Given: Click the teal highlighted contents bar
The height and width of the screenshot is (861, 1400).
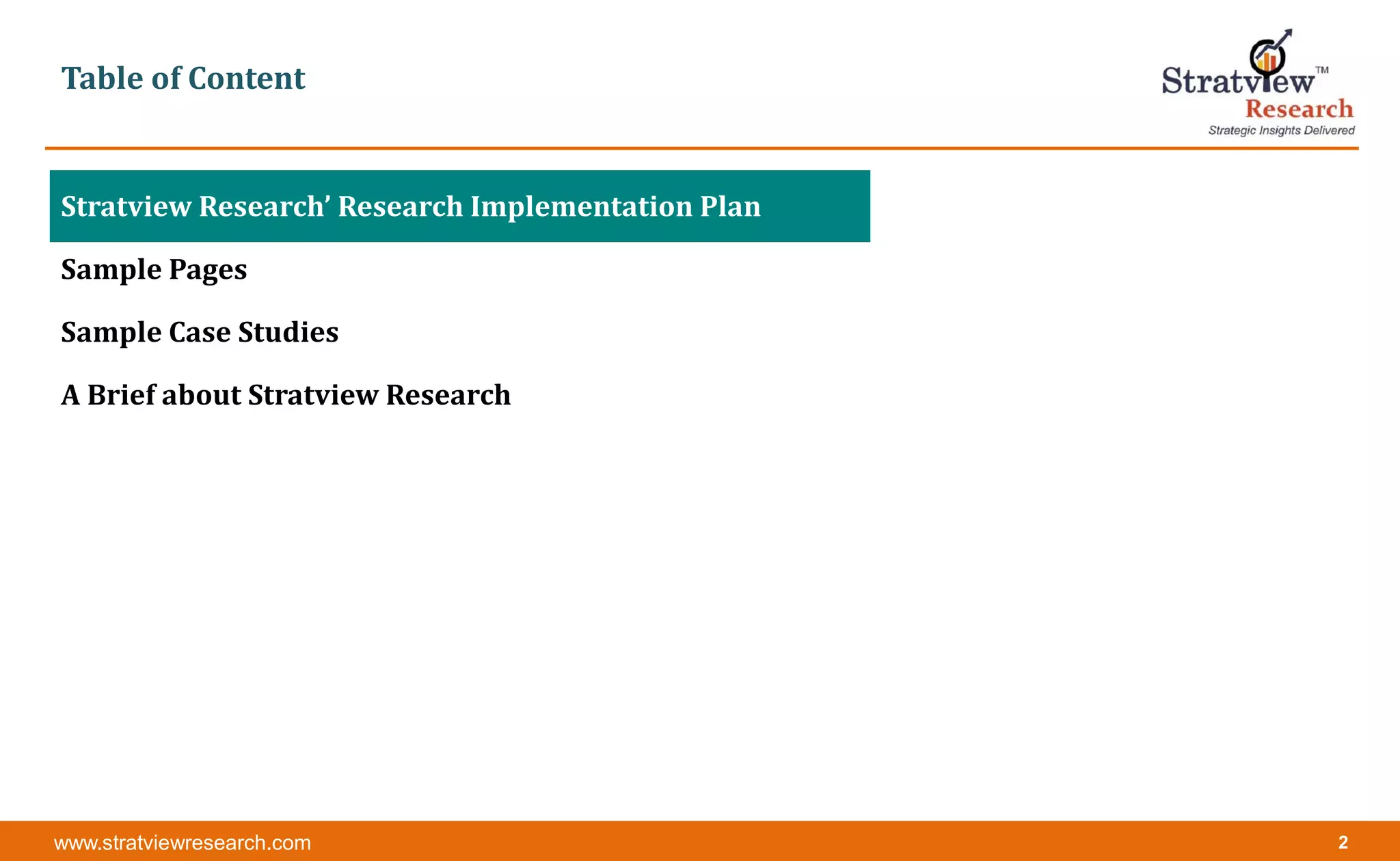Looking at the screenshot, I should pos(460,206).
